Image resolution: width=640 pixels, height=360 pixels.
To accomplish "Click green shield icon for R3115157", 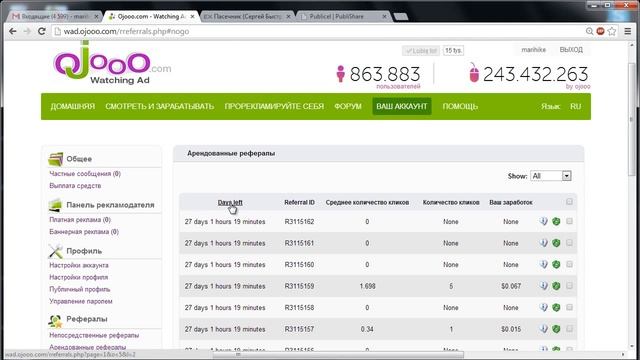I will tap(556, 329).
